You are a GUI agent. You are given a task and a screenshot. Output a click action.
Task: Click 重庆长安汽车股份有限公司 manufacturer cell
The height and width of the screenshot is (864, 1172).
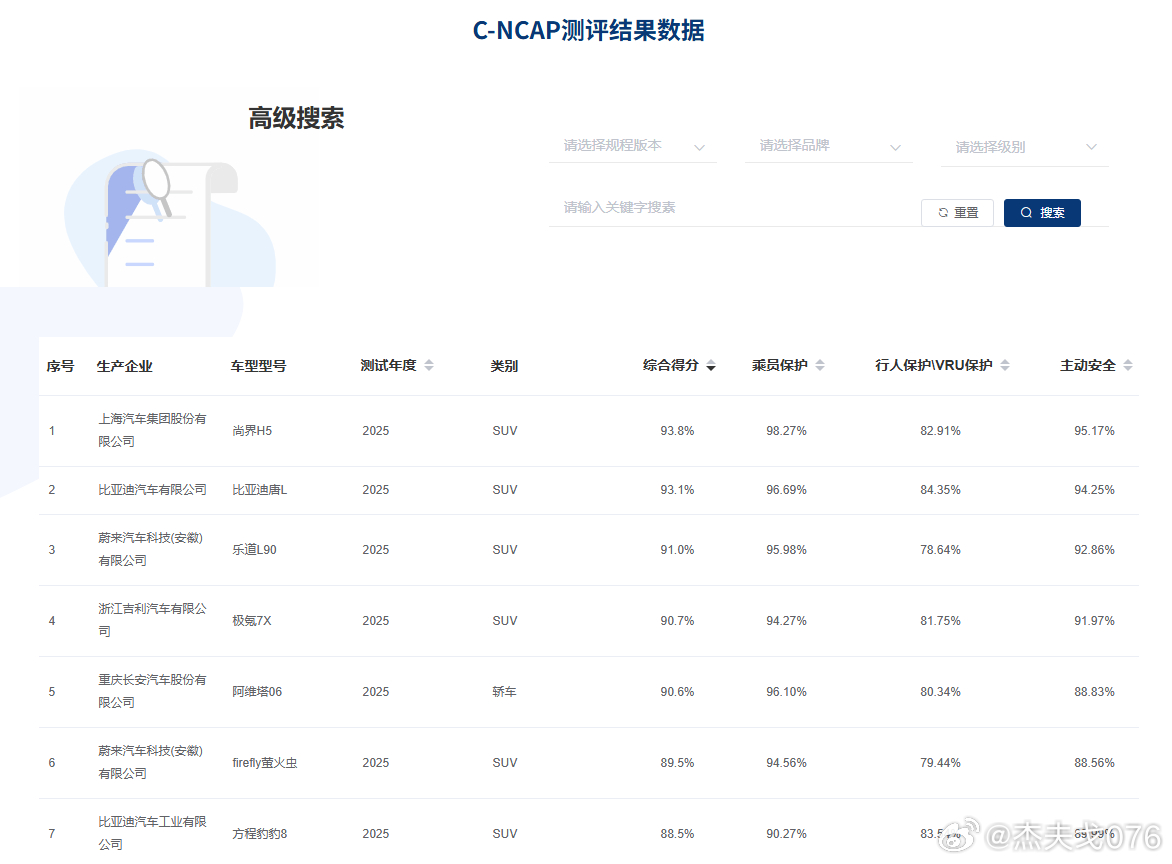[x=152, y=691]
